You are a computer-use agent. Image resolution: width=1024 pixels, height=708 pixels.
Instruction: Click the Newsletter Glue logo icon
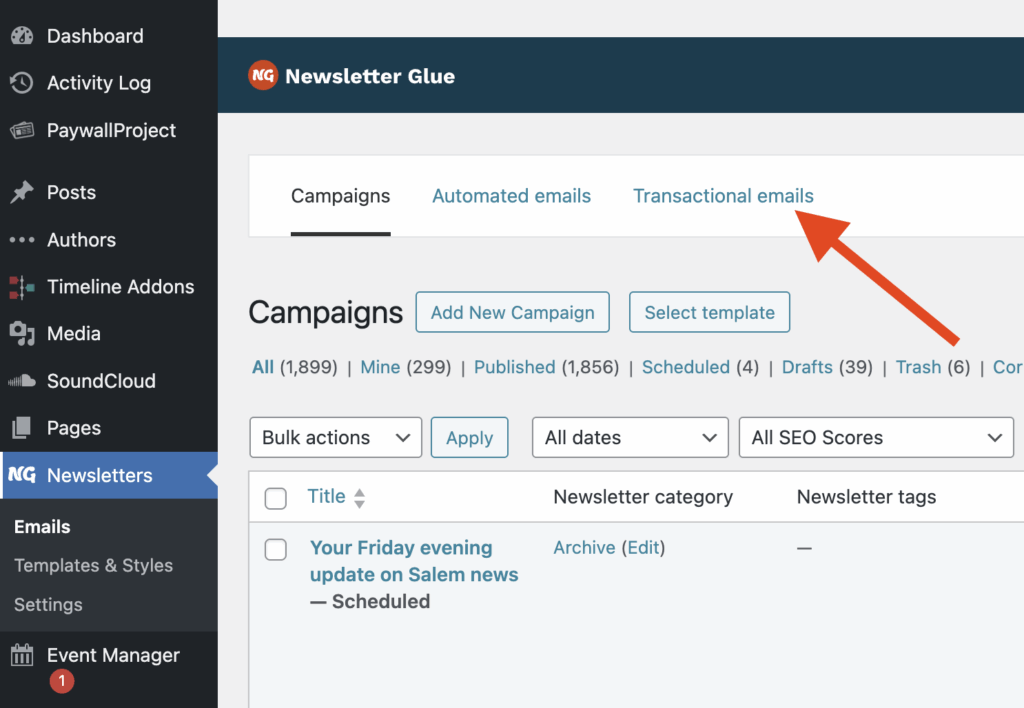pos(263,76)
